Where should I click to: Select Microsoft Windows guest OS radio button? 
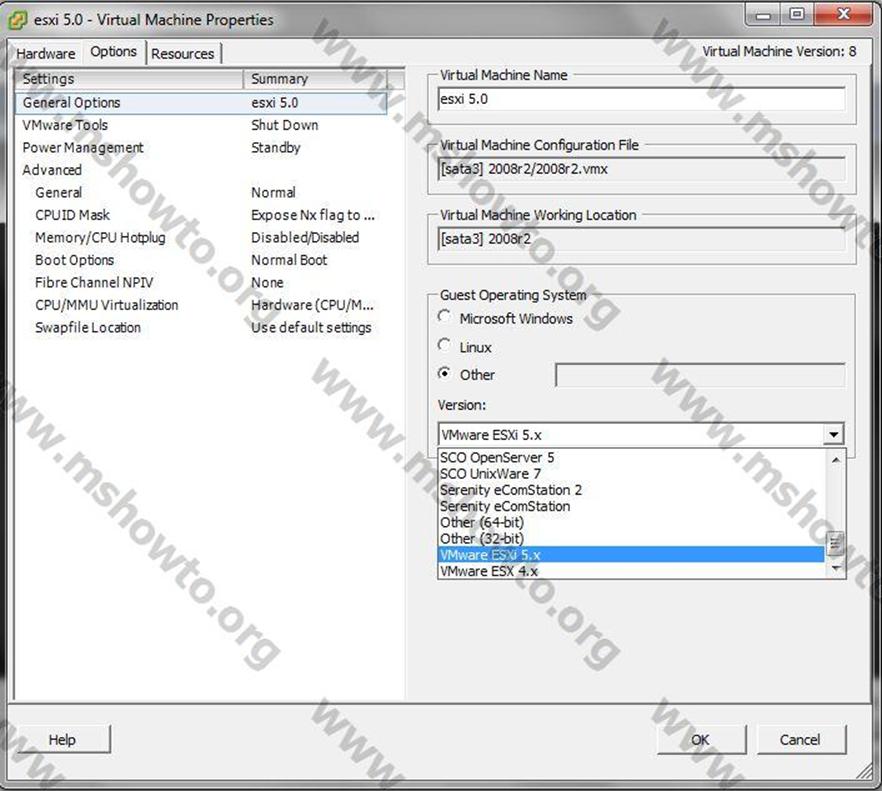pos(444,317)
